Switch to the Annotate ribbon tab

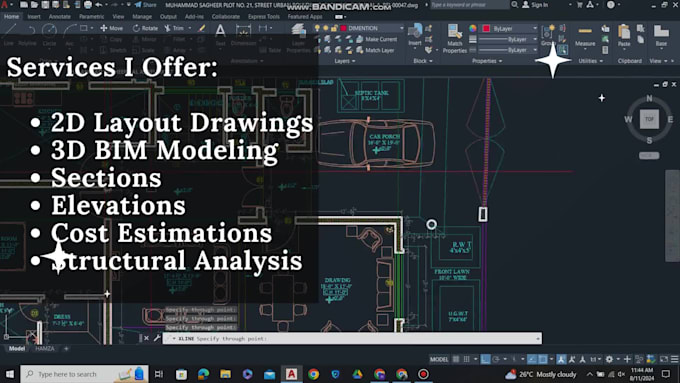(x=59, y=16)
